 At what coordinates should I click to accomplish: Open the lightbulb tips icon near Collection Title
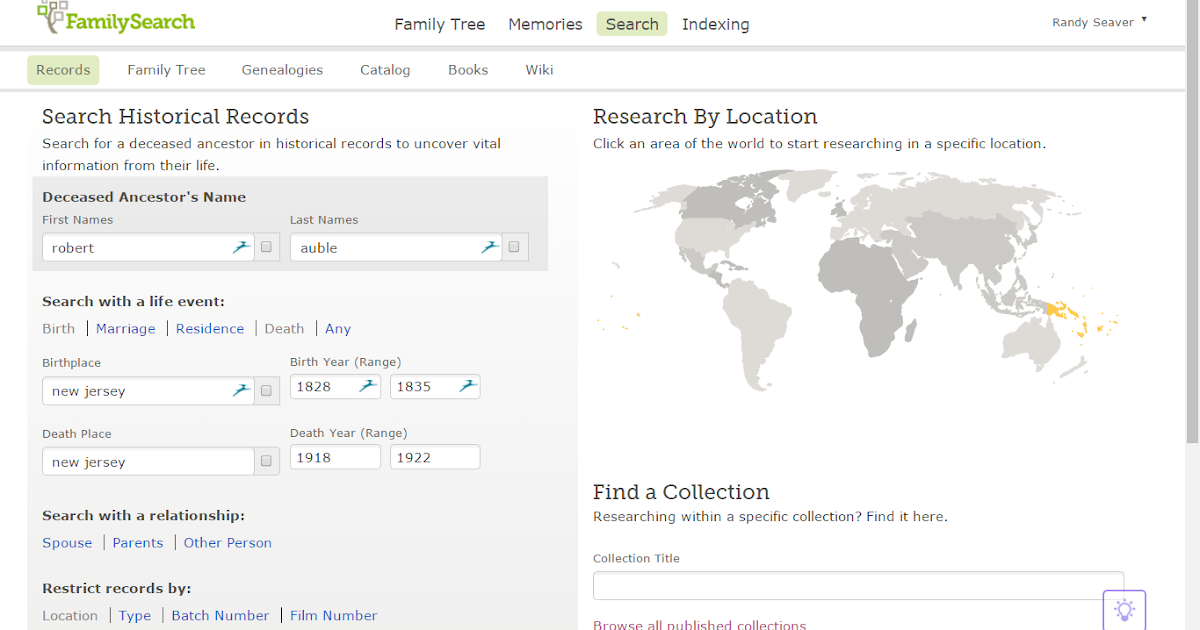pos(1124,609)
